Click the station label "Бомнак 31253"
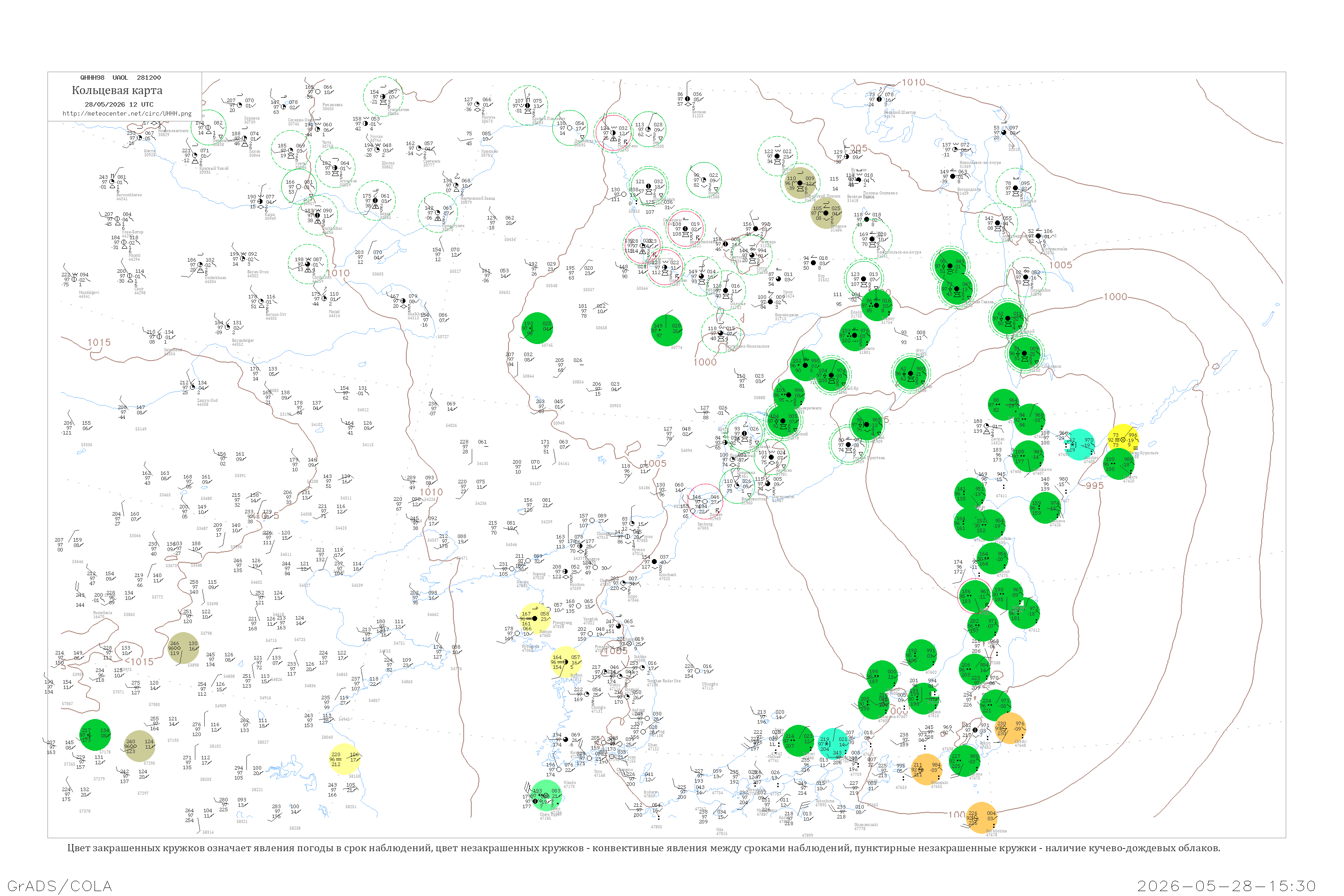Image resolution: width=1344 pixels, height=896 pixels. (699, 114)
